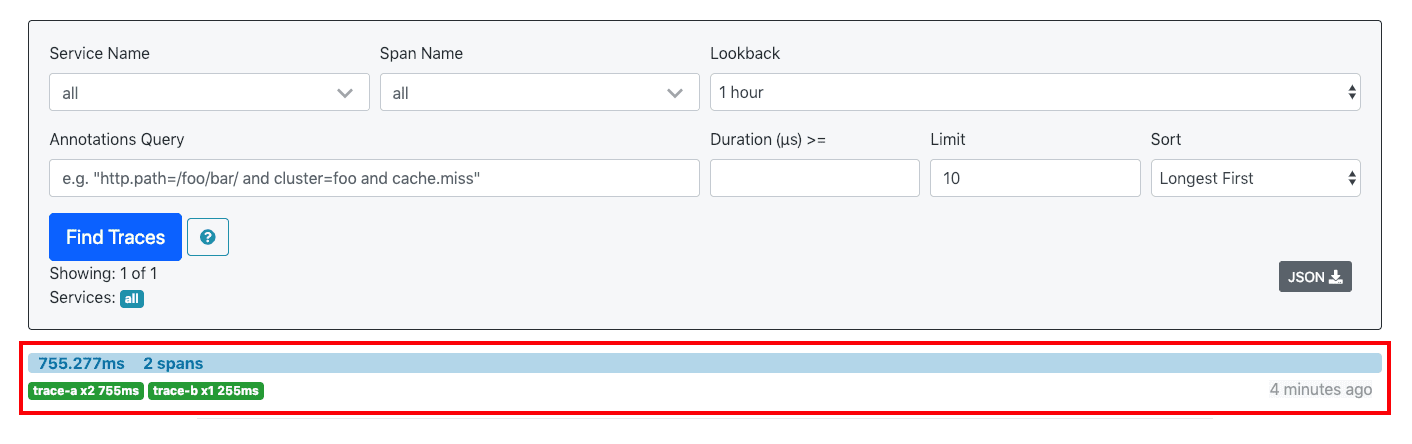This screenshot has height=444, width=1412.
Task: Click into the Duration (µs) field
Action: 815,178
